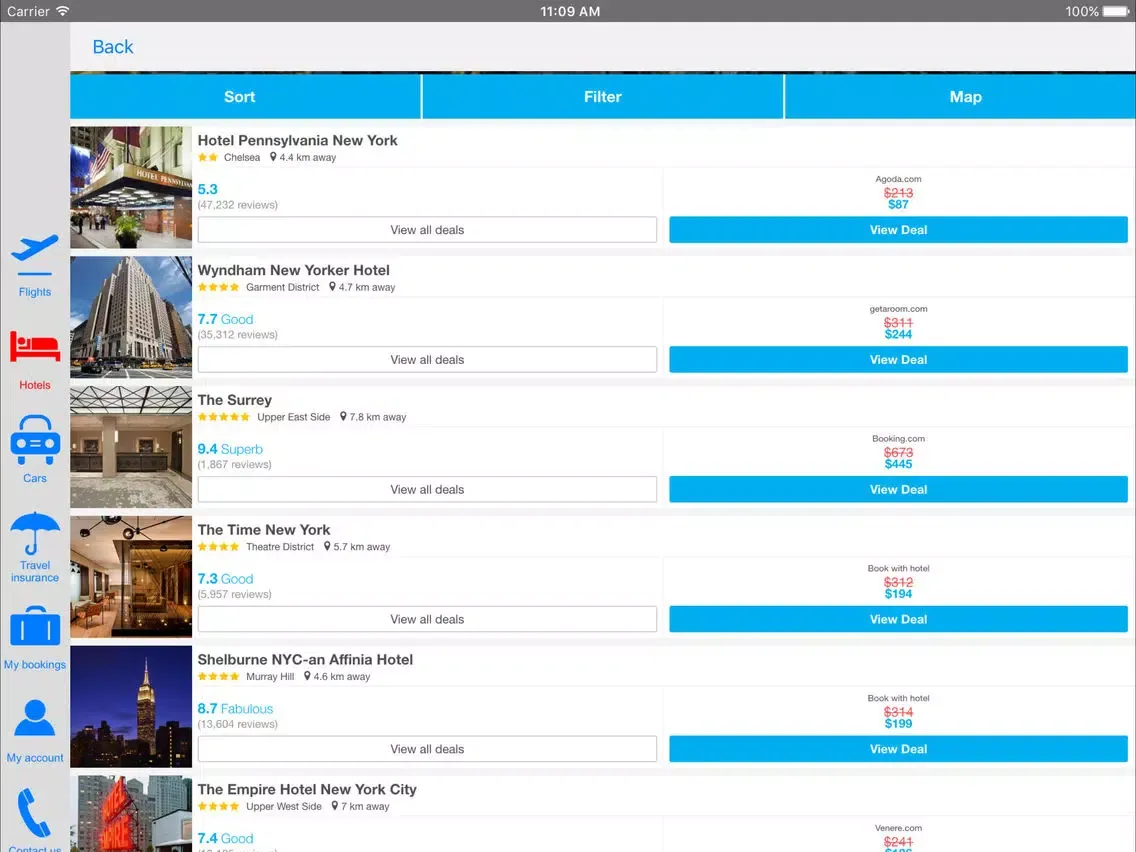Tap Garment District neighborhood label
Viewport: 1136px width, 852px height.
pos(283,288)
